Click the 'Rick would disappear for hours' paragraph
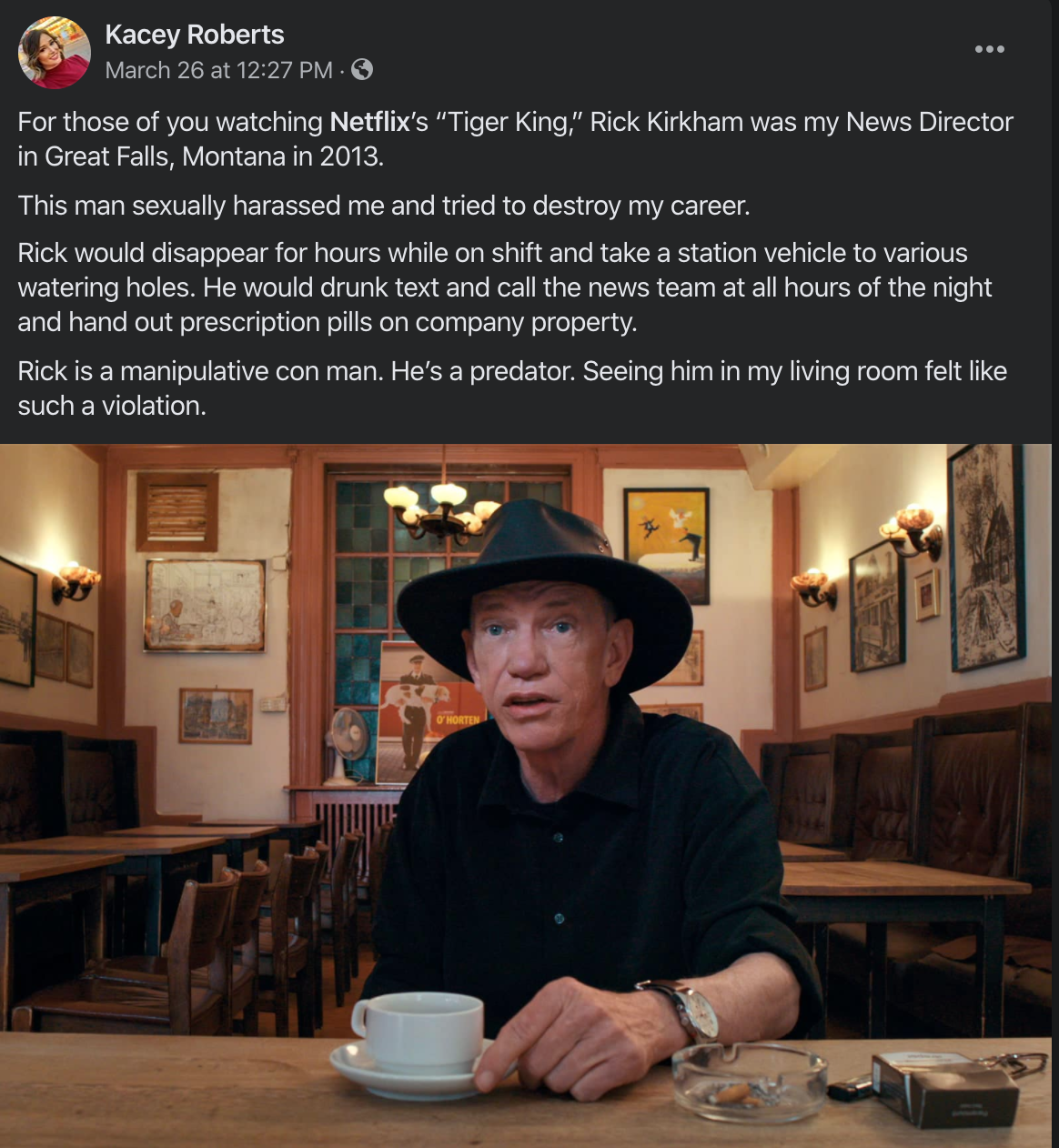Viewport: 1059px width, 1148px height. pos(505,287)
